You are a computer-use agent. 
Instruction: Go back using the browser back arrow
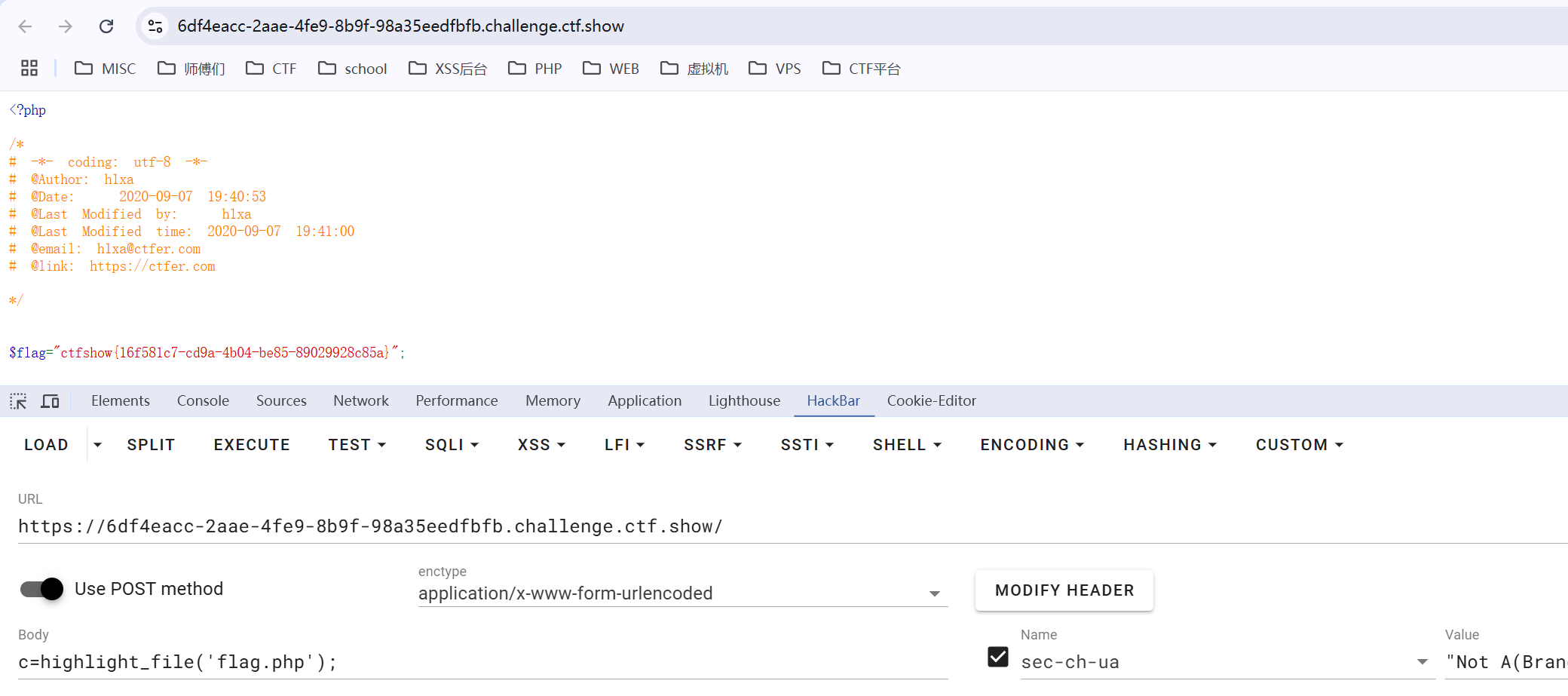[x=25, y=26]
